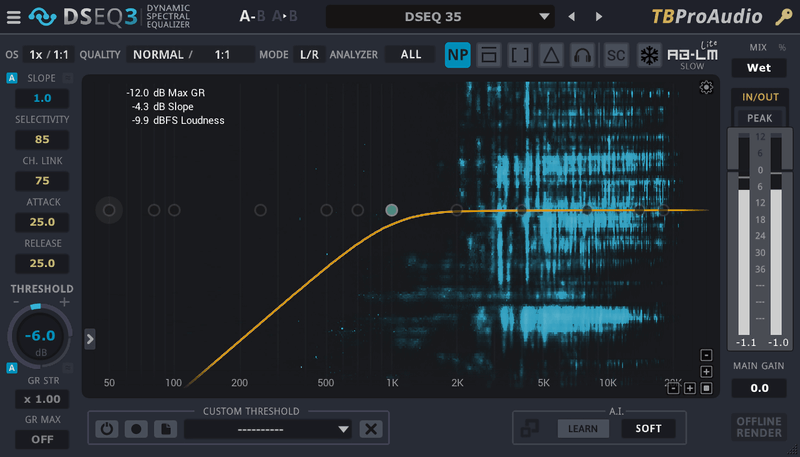The width and height of the screenshot is (800, 457).
Task: Click the RELEASE value 25.0
Action: point(42,263)
